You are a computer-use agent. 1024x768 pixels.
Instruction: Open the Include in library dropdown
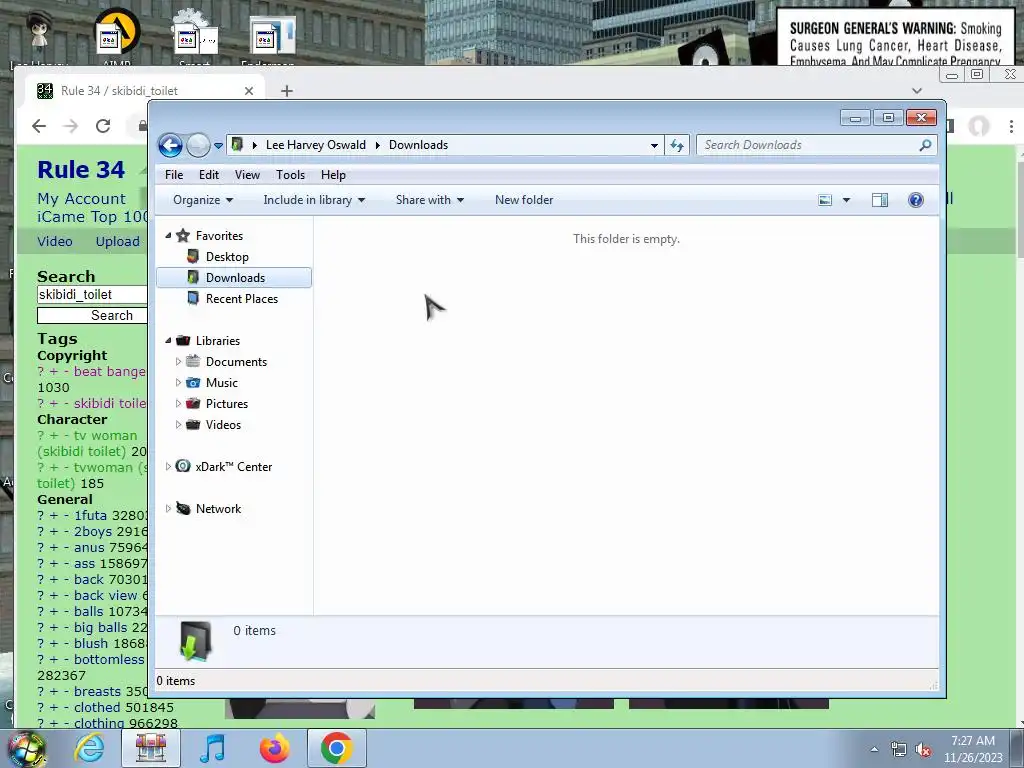314,200
